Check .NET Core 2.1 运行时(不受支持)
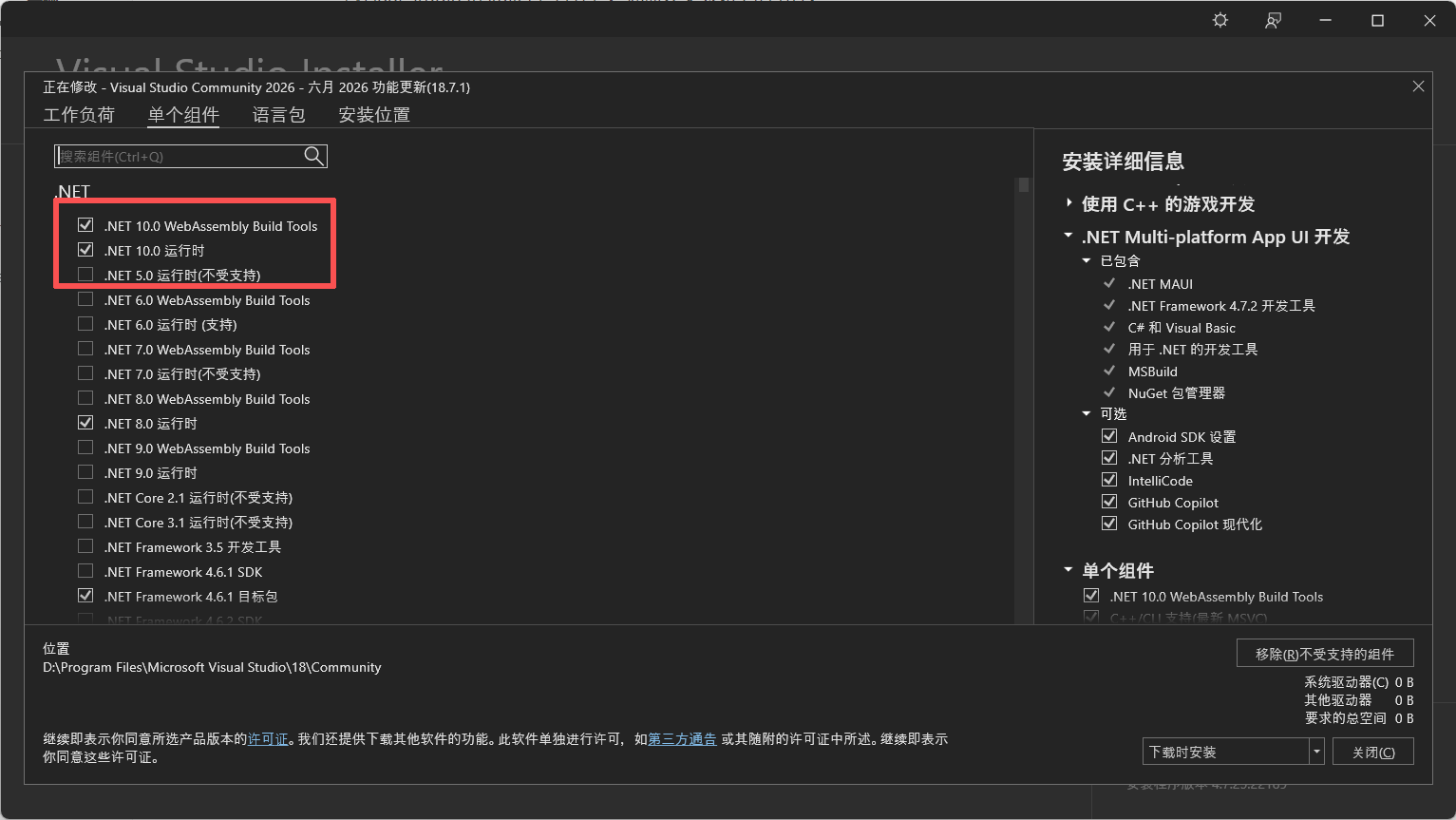The height and width of the screenshot is (820, 1456). tap(85, 497)
